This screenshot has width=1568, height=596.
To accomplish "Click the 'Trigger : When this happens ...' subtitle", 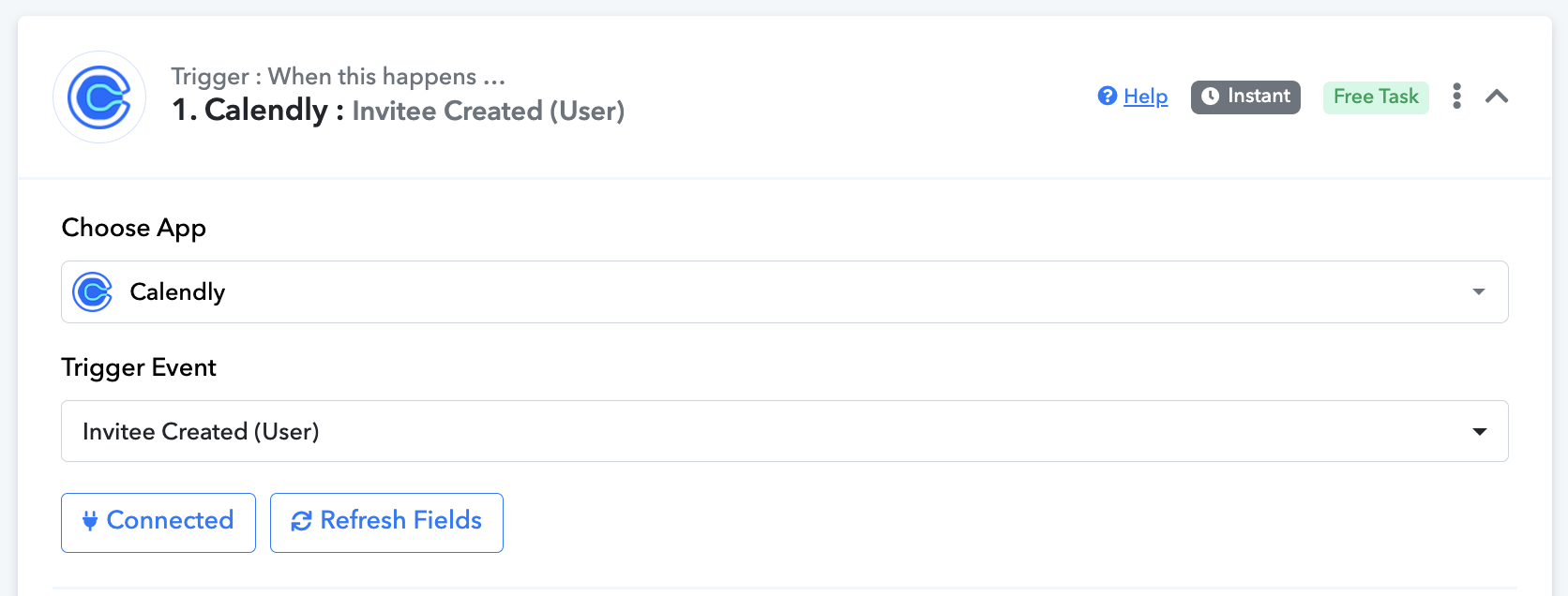I will [x=338, y=77].
